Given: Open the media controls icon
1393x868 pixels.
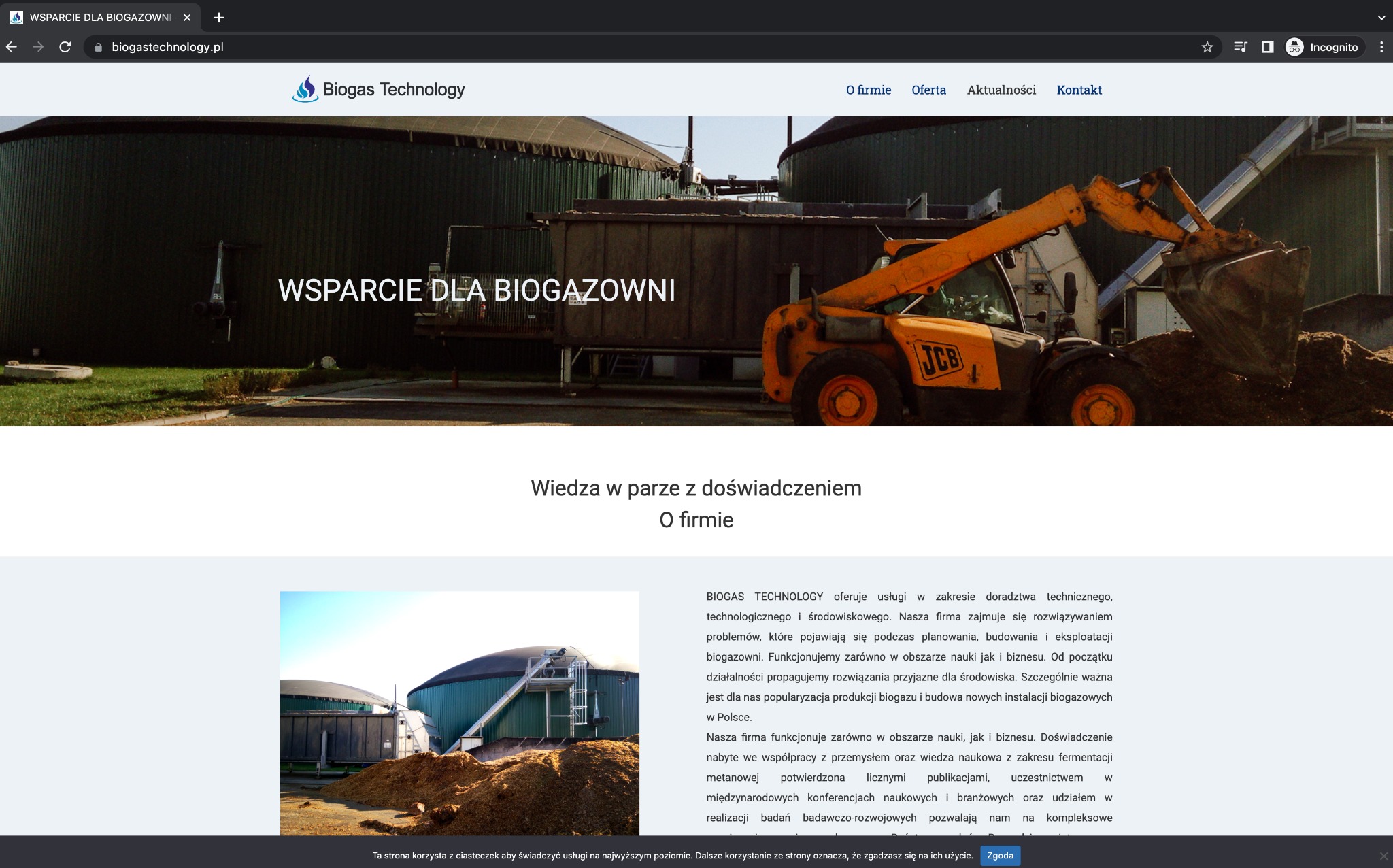Looking at the screenshot, I should [x=1241, y=46].
